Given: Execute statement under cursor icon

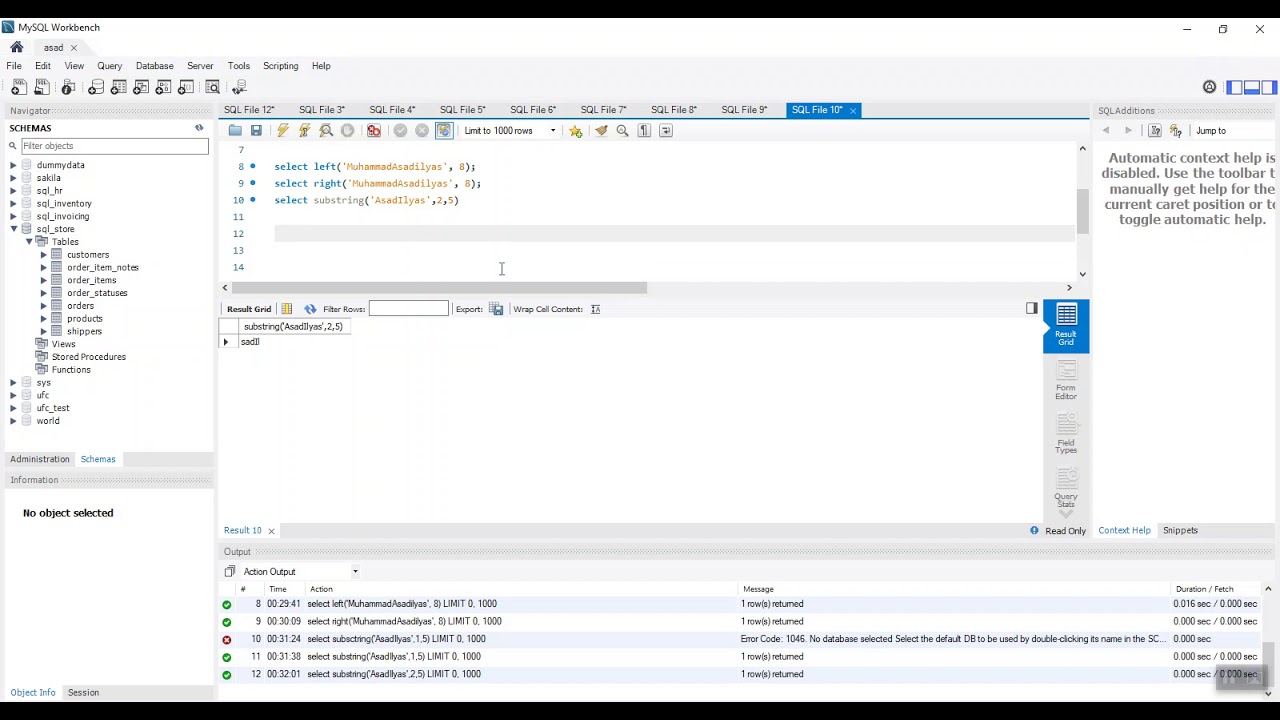Looking at the screenshot, I should [304, 131].
